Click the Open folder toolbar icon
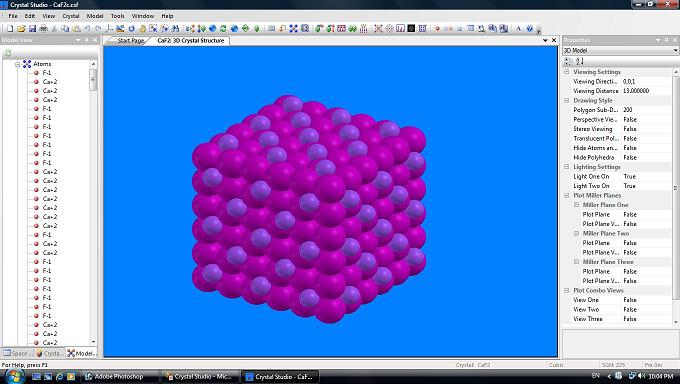Screen dimensions: 680x384 pos(21,29)
